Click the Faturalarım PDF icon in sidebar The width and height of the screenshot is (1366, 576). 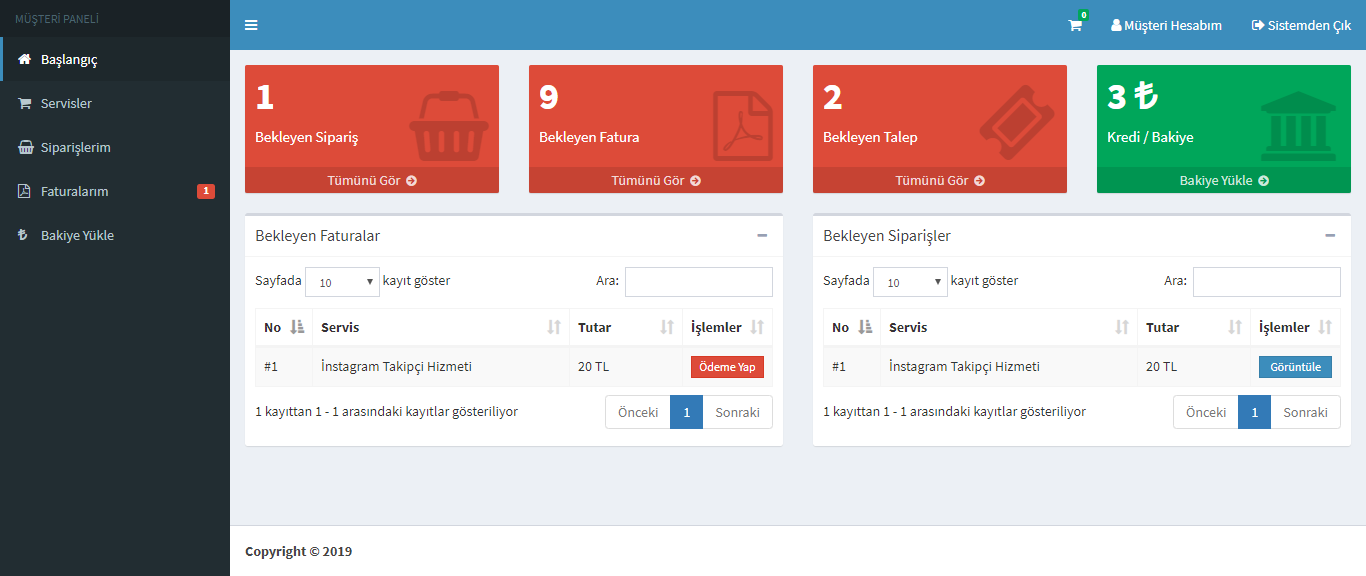pos(24,192)
